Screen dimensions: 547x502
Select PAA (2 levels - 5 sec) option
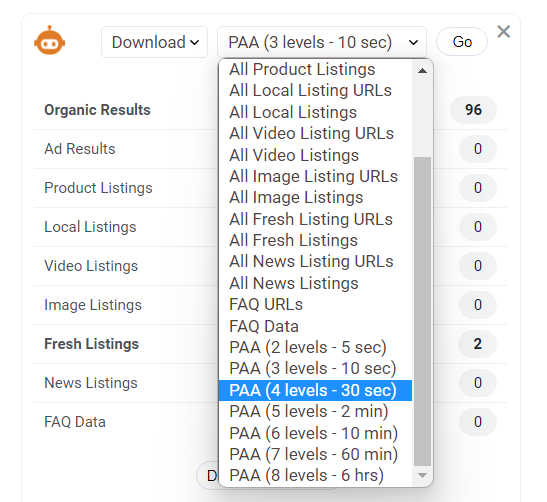pyautogui.click(x=315, y=347)
